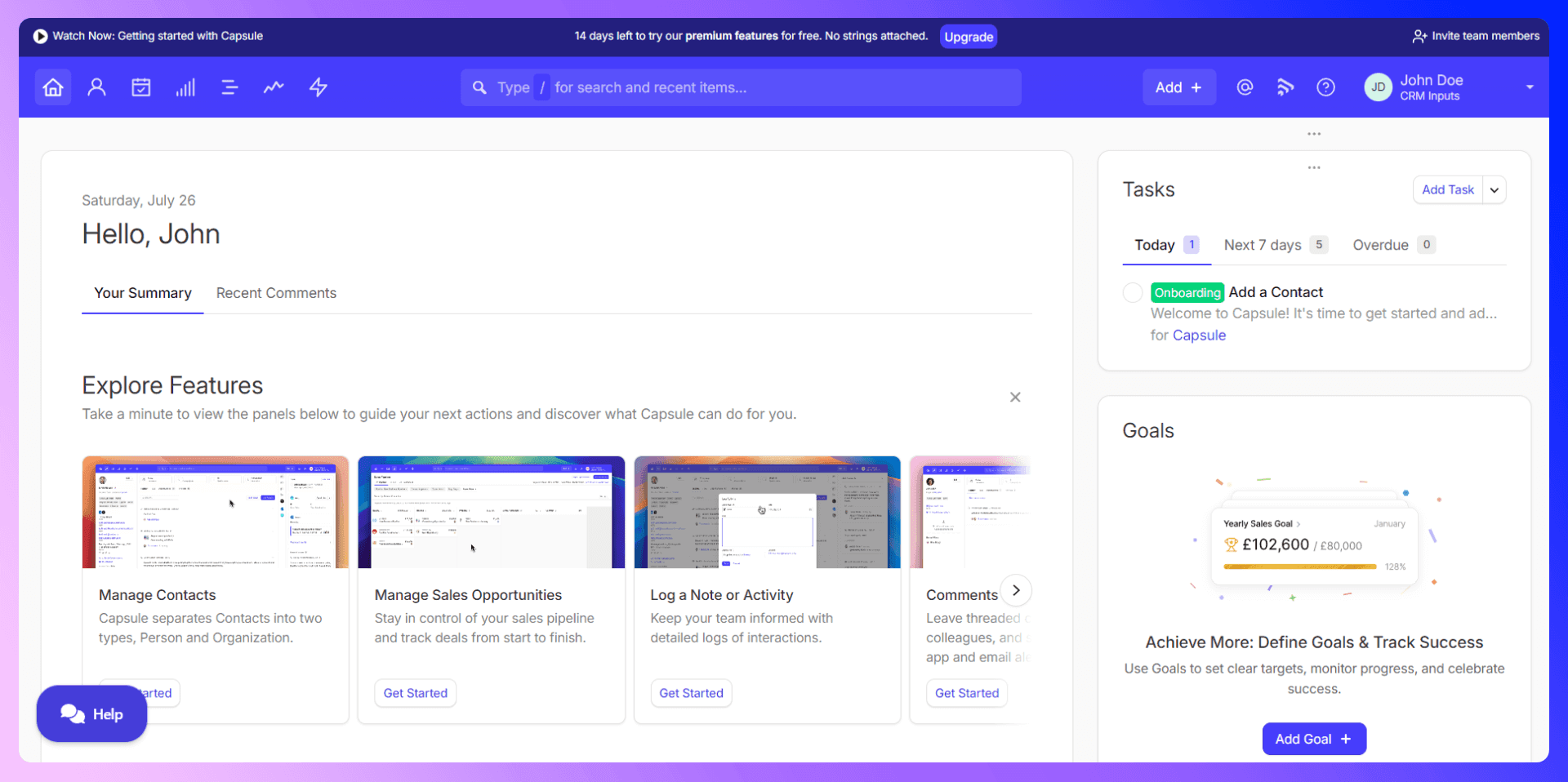Show next Explore Features cards

[1016, 590]
